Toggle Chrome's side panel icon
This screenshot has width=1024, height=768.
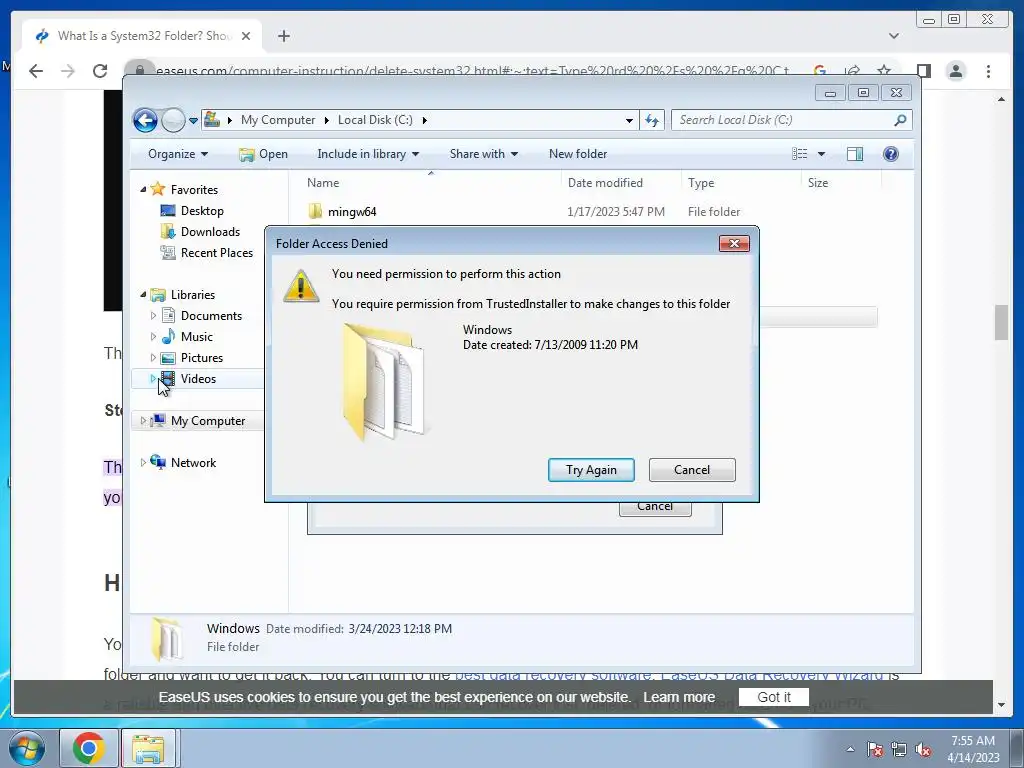tap(923, 71)
